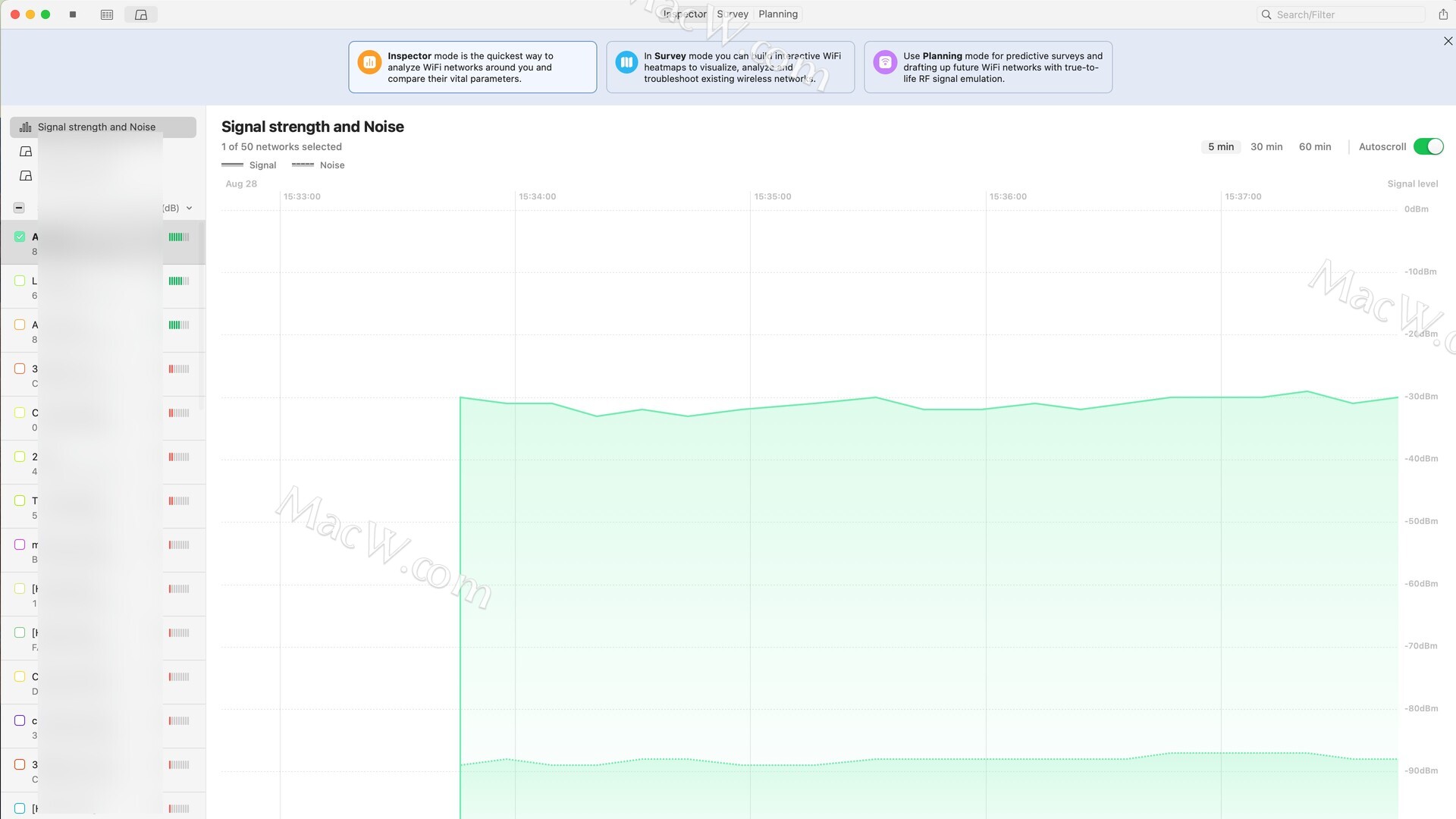The height and width of the screenshot is (819, 1456).
Task: Click the Aug 28 date label
Action: click(241, 184)
